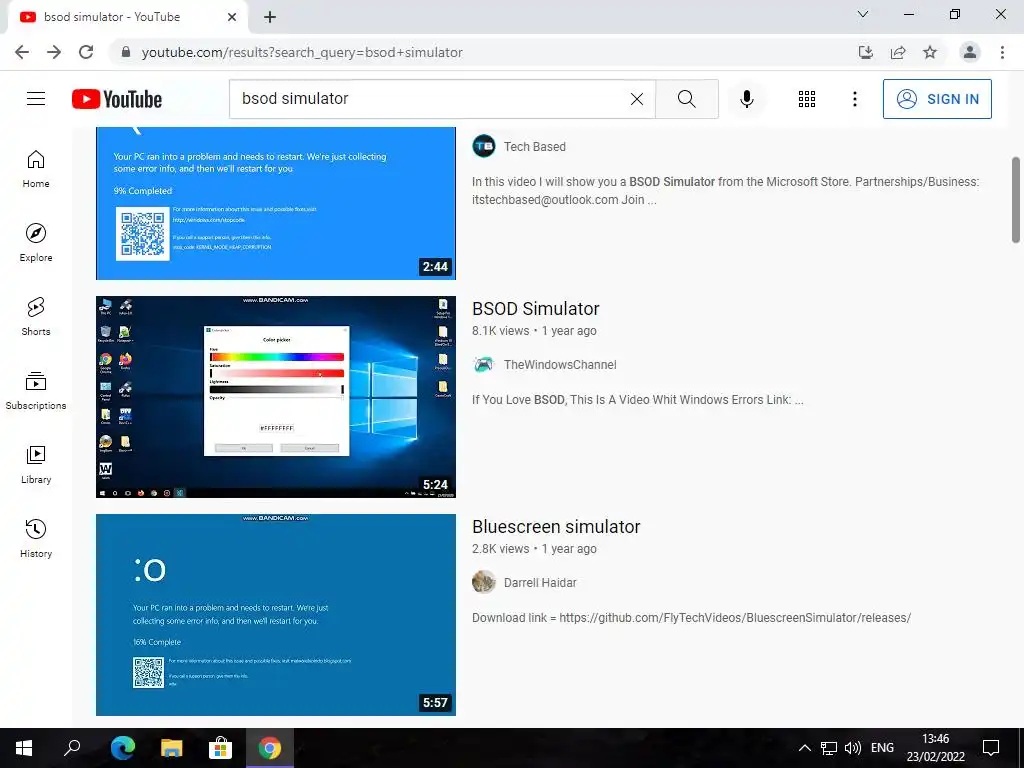Click the browser forward arrow
1024x768 pixels.
click(54, 52)
